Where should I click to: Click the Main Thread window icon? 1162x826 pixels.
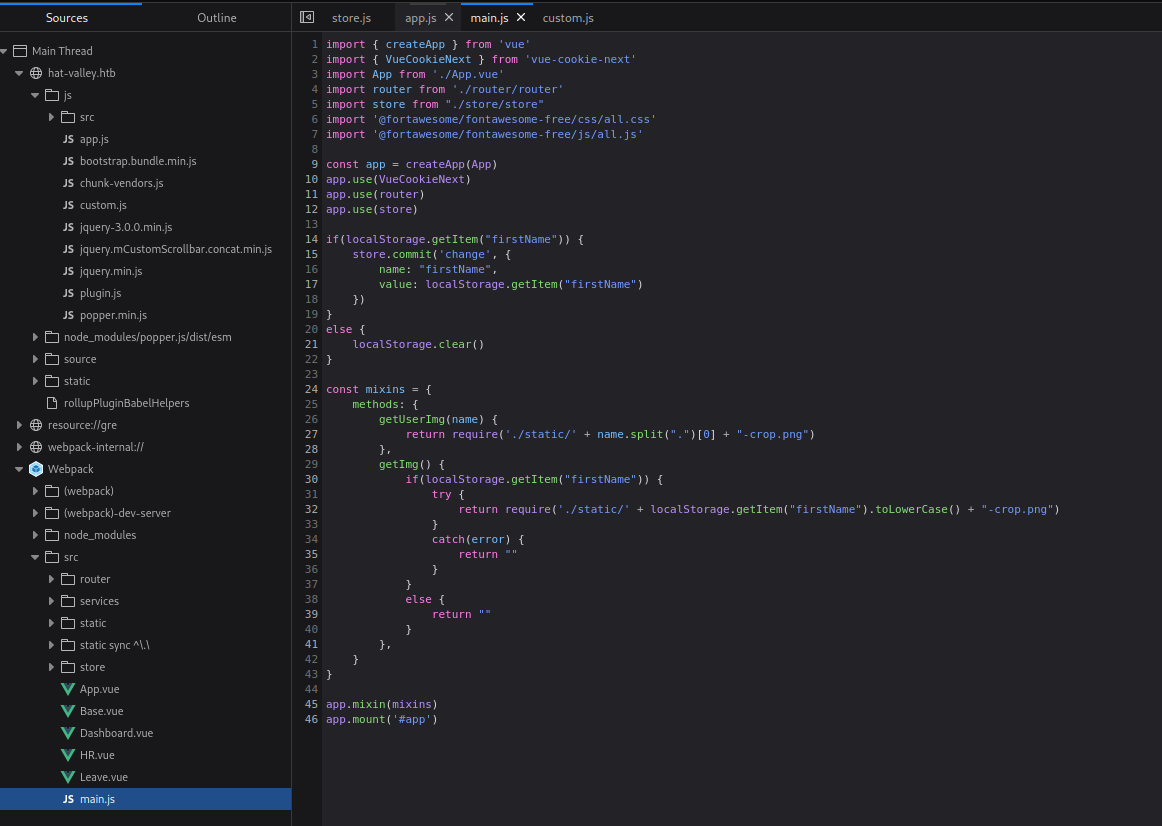coord(20,51)
